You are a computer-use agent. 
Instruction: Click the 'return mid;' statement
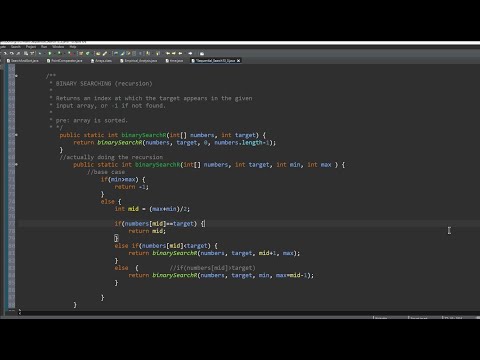[x=147, y=231]
